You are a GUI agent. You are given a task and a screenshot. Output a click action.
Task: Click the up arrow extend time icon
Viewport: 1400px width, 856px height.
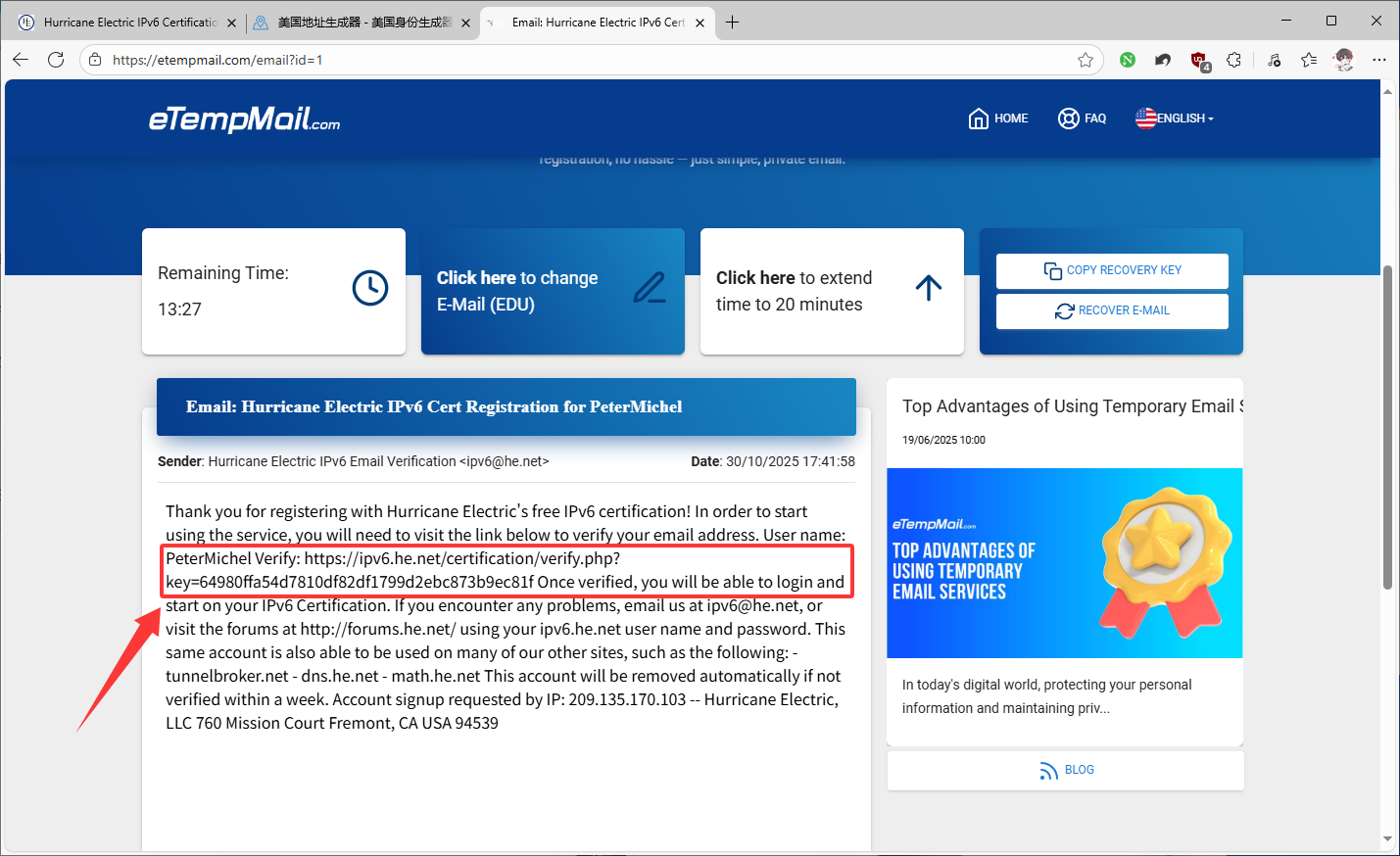[928, 288]
